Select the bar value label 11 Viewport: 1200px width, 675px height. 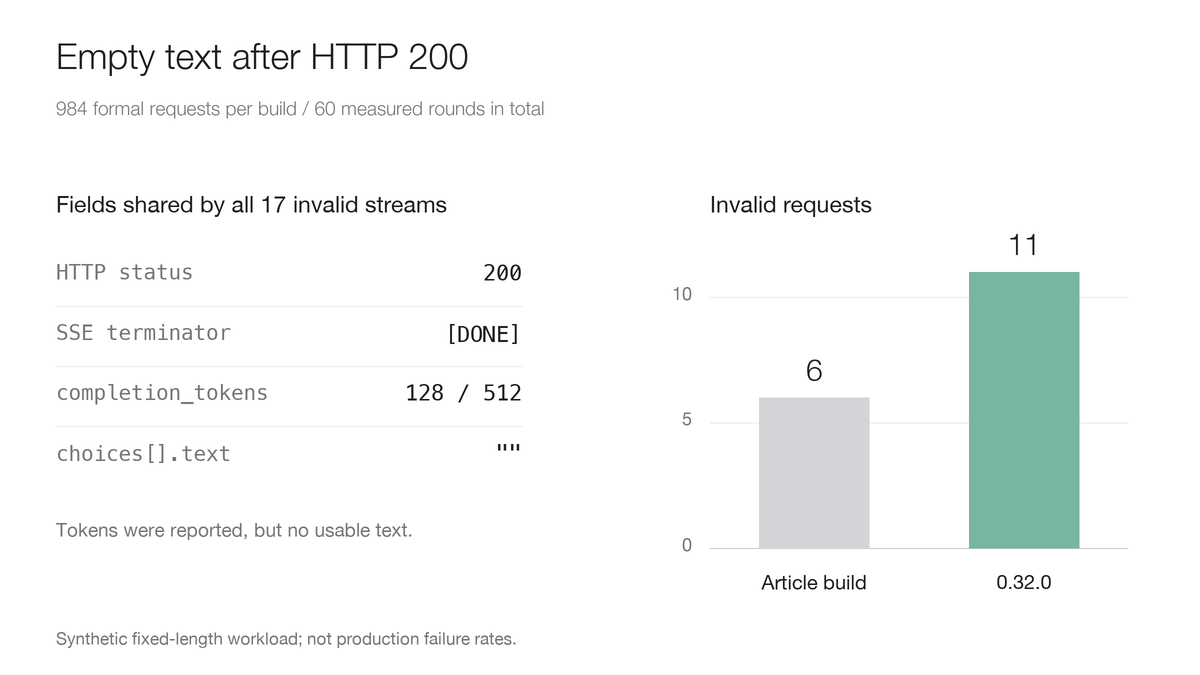(1023, 245)
